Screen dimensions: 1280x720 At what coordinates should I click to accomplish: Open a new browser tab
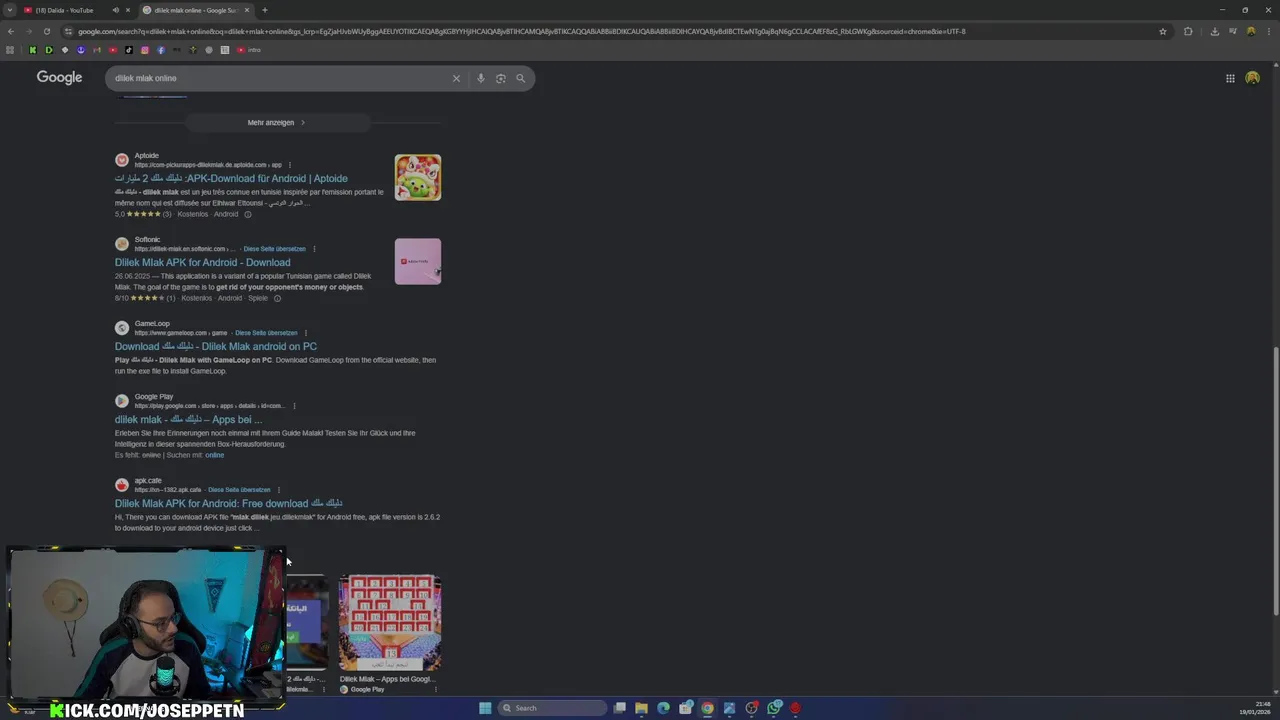[265, 10]
